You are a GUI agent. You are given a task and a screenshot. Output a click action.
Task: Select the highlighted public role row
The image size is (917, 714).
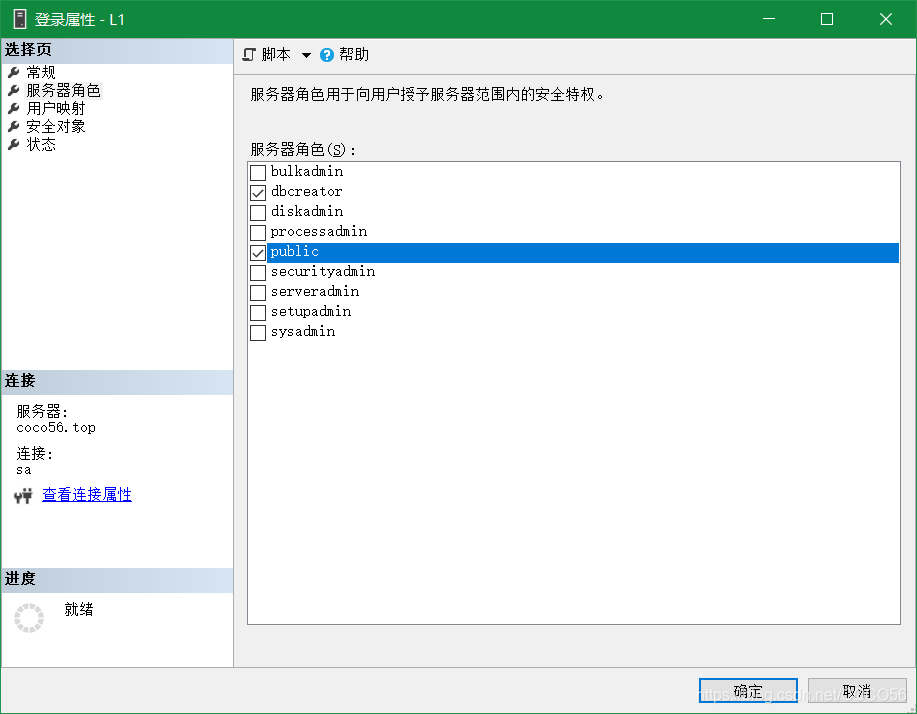(x=582, y=253)
